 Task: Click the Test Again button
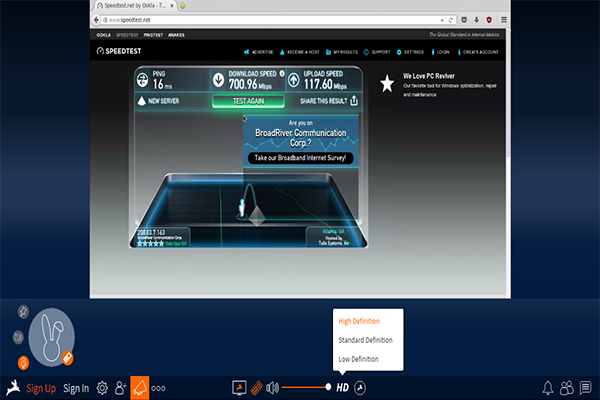248,101
